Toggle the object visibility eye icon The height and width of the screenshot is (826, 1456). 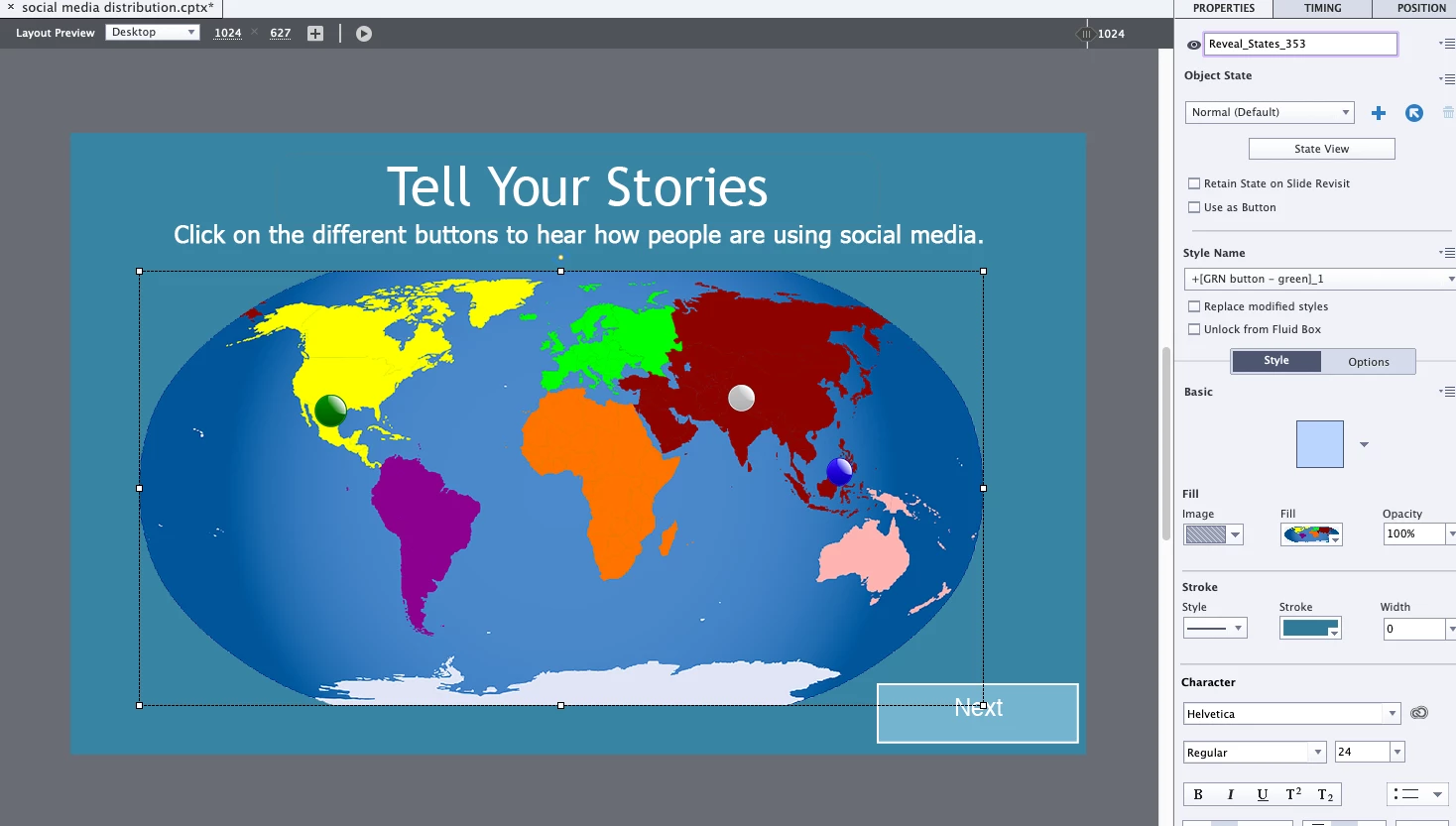click(x=1194, y=45)
